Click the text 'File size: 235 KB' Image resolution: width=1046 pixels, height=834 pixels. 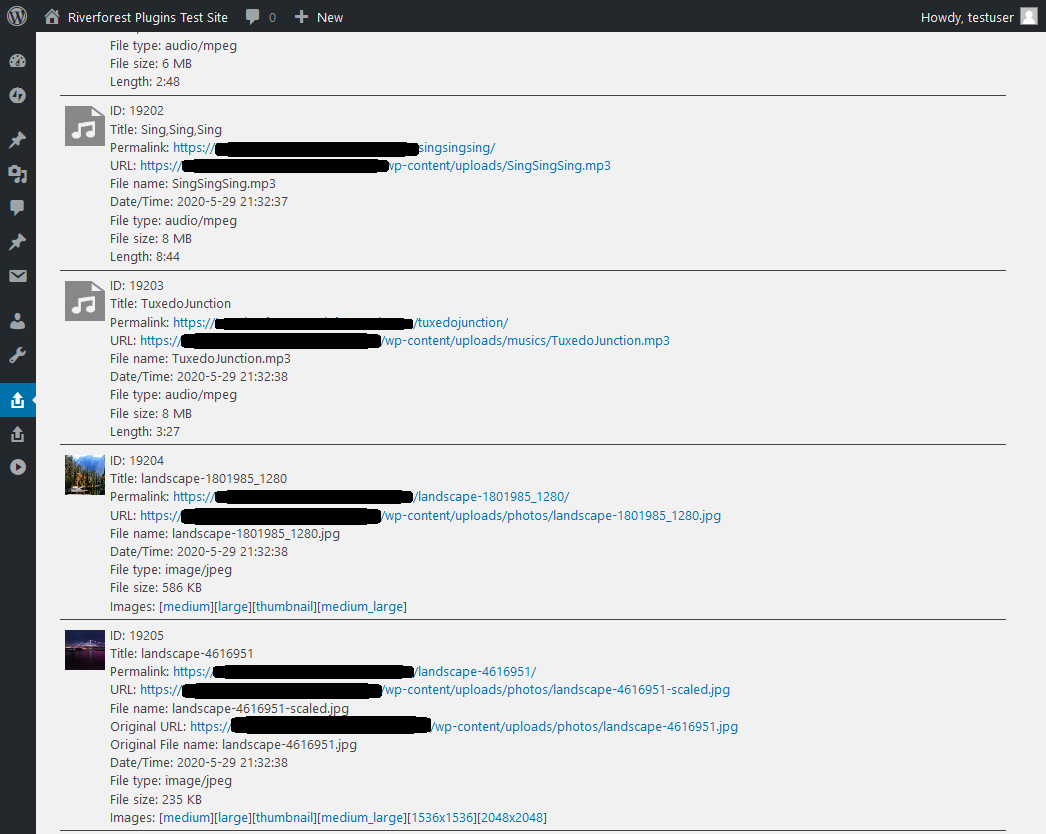point(156,799)
